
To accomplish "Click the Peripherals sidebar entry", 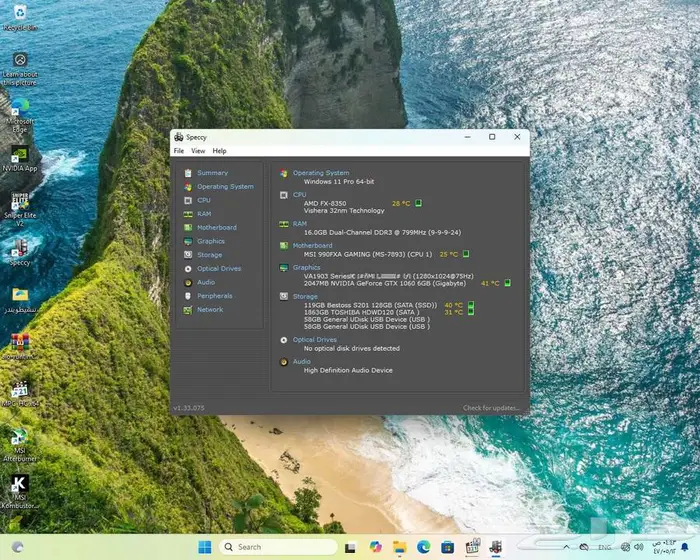I will pyautogui.click(x=214, y=296).
